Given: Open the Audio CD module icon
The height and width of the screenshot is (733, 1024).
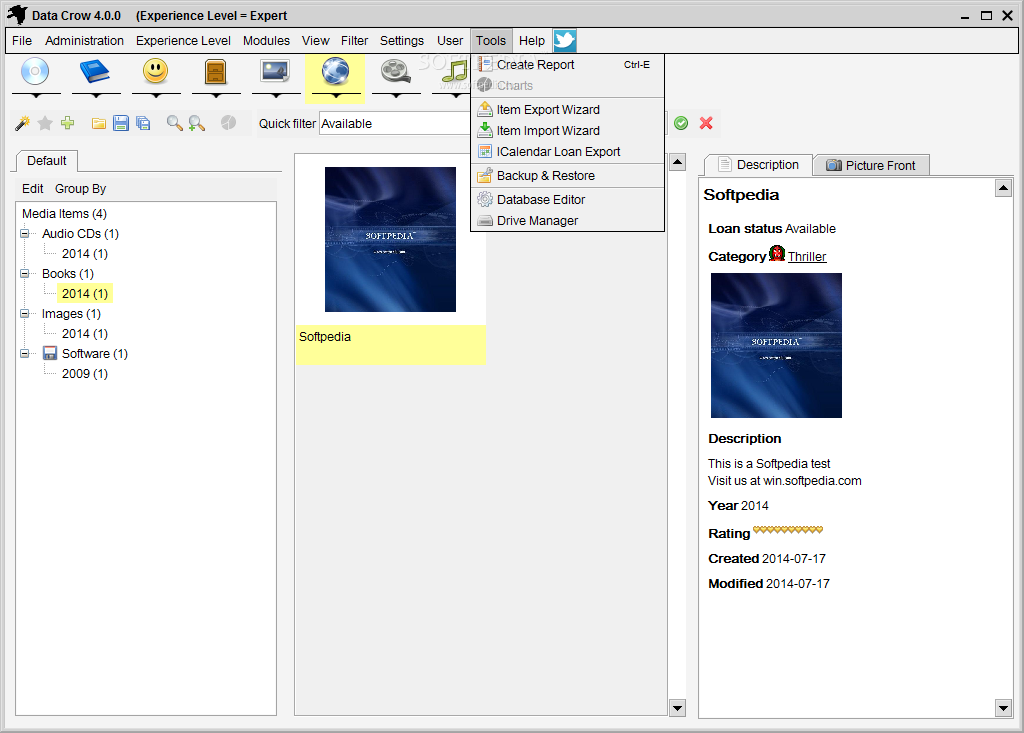Looking at the screenshot, I should click(35, 72).
